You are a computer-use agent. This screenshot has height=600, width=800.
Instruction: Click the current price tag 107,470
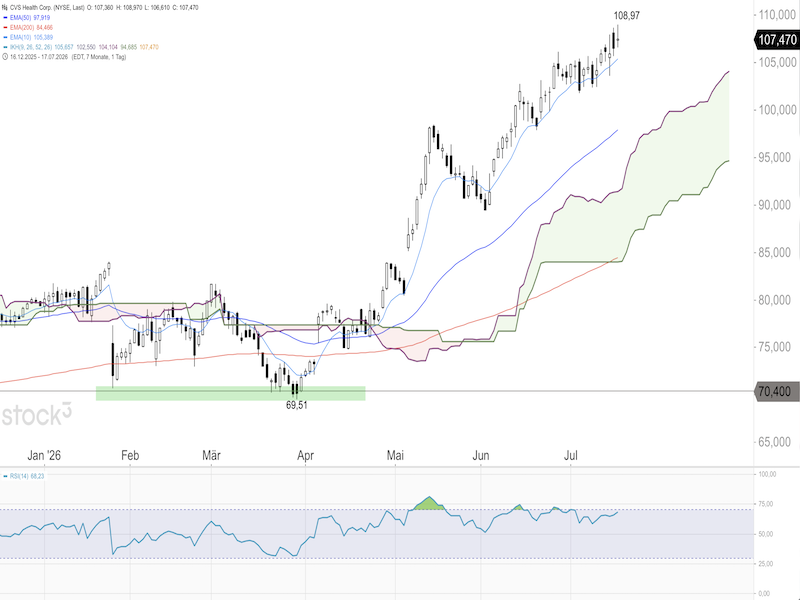pos(777,40)
